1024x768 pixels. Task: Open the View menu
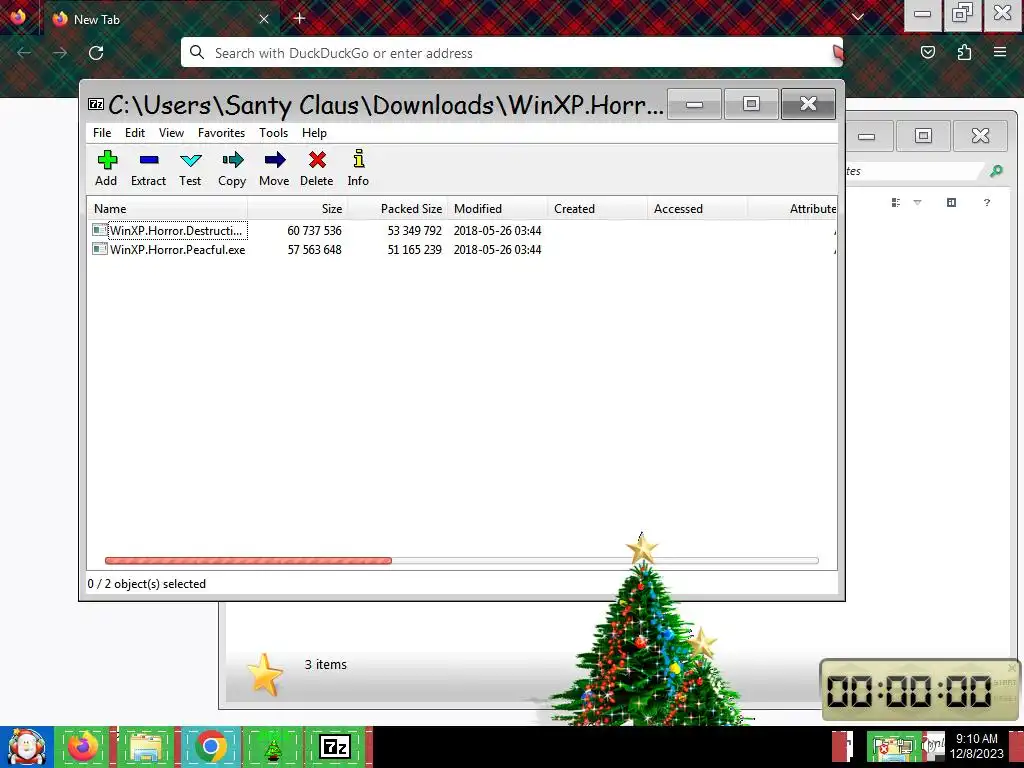171,133
